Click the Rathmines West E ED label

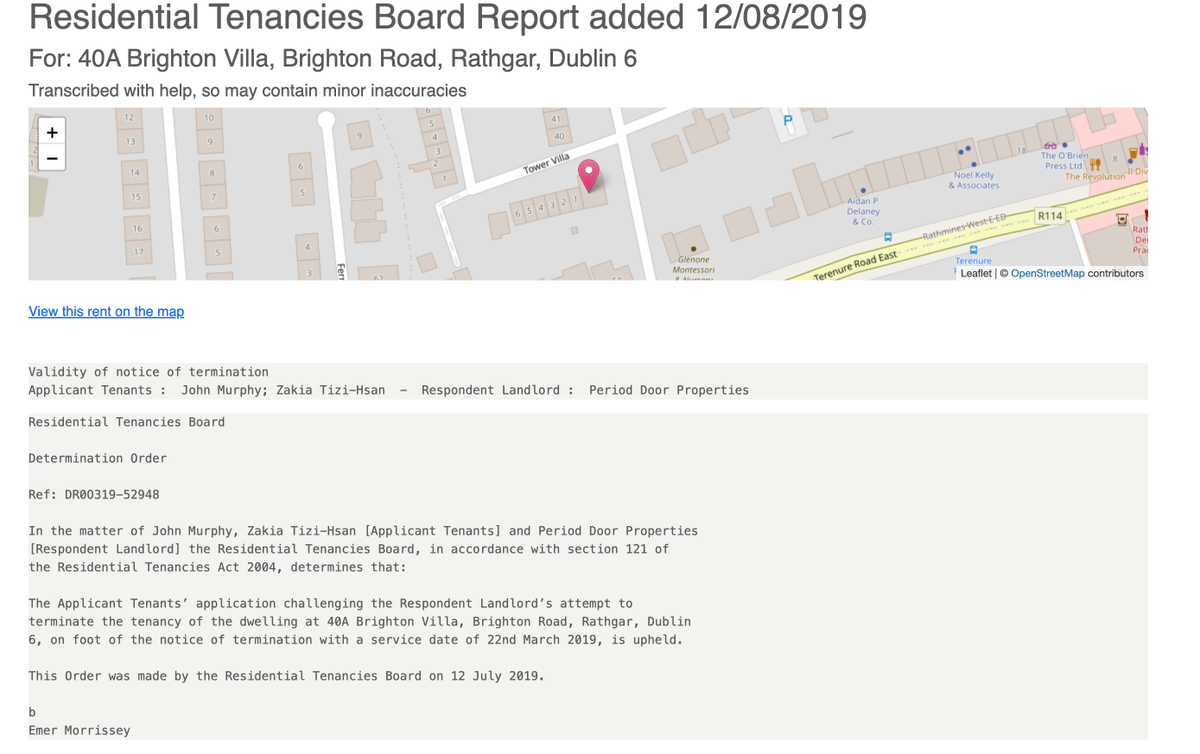[x=963, y=225]
